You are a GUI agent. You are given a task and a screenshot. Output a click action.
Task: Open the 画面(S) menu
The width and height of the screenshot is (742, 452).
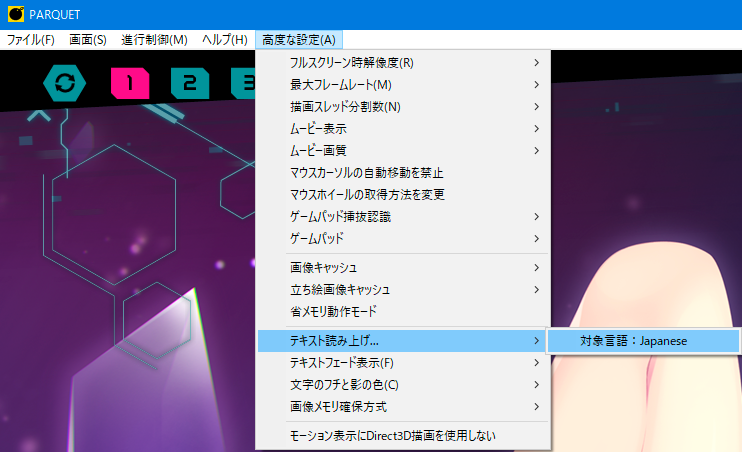[x=88, y=40]
